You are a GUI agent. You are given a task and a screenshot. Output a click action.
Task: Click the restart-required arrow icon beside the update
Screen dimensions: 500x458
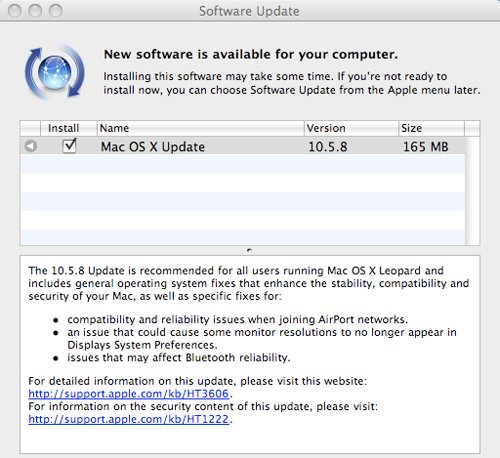tap(31, 146)
